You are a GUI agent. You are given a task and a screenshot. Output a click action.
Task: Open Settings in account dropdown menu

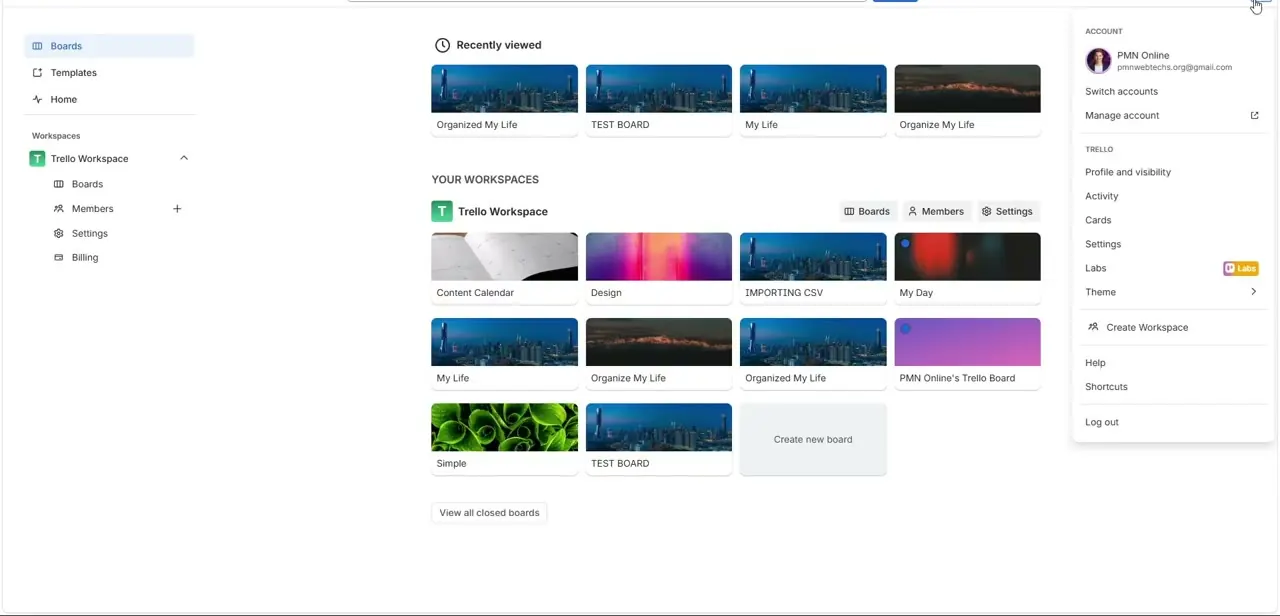(x=1173, y=245)
